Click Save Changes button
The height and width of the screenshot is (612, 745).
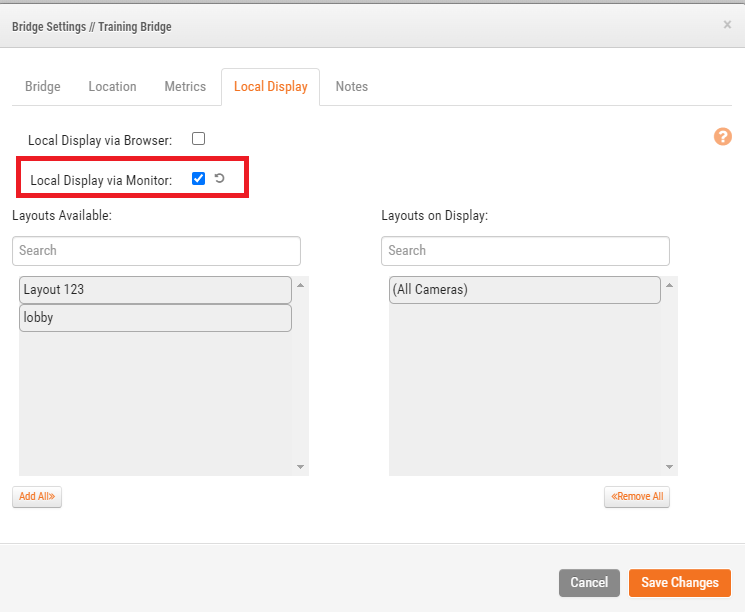coord(679,583)
